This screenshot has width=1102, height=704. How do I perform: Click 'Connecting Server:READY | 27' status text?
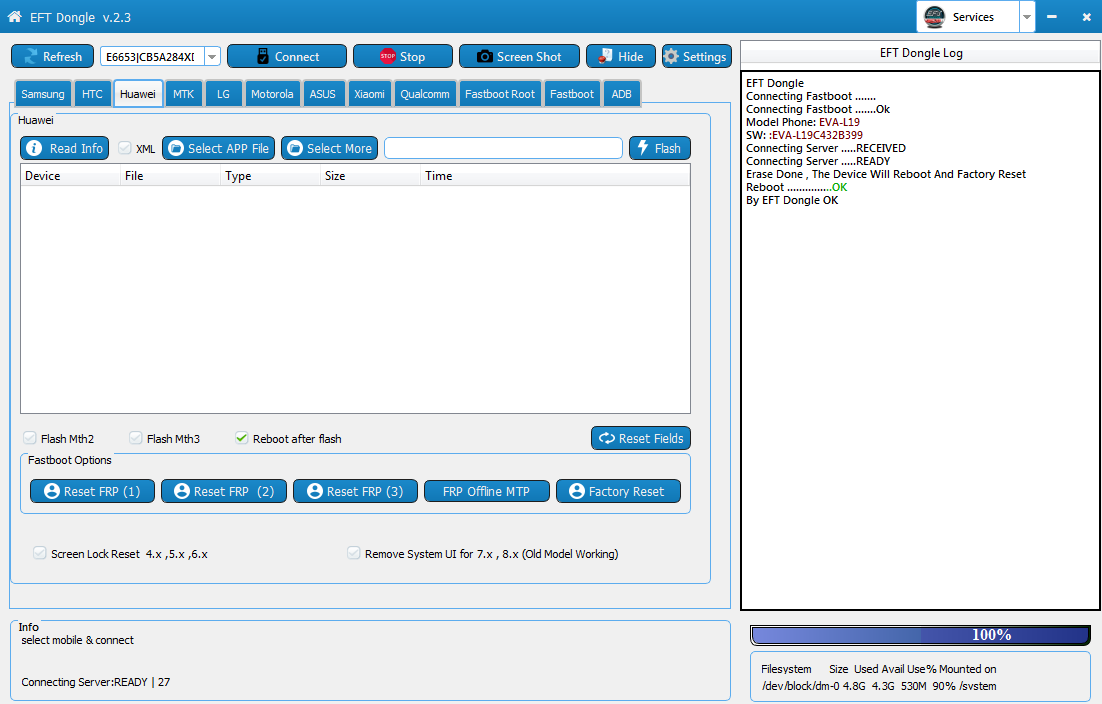pos(96,682)
